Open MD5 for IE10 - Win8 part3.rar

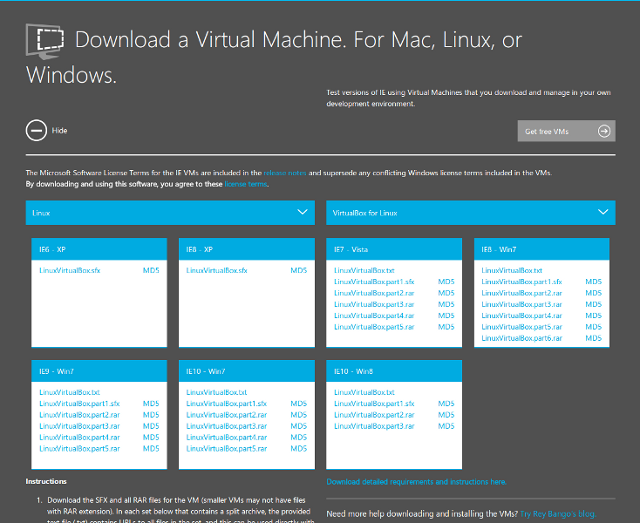click(x=446, y=426)
